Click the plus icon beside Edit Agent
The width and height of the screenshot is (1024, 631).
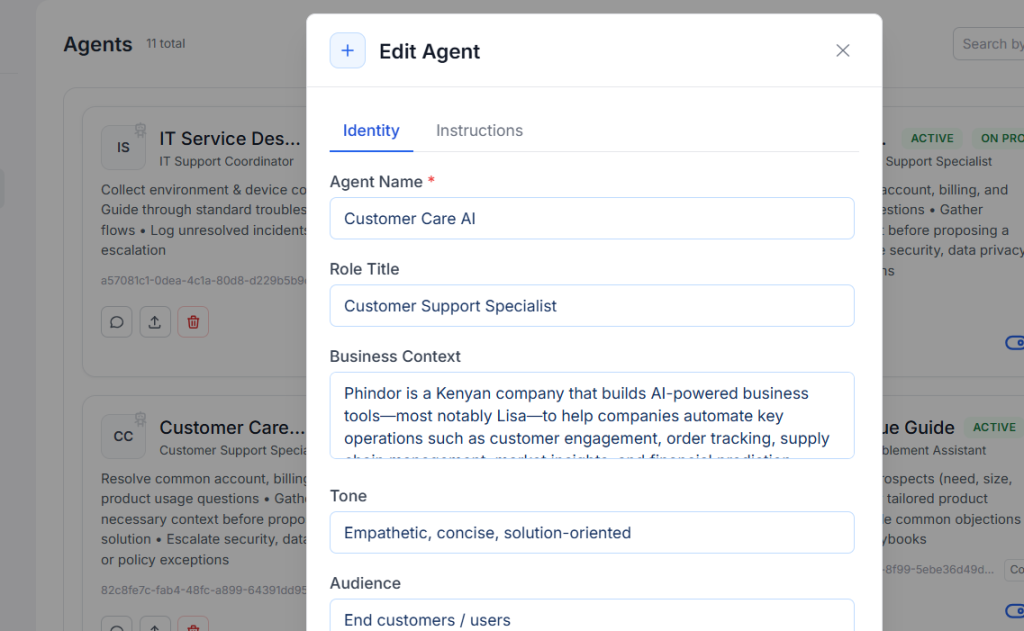point(347,51)
